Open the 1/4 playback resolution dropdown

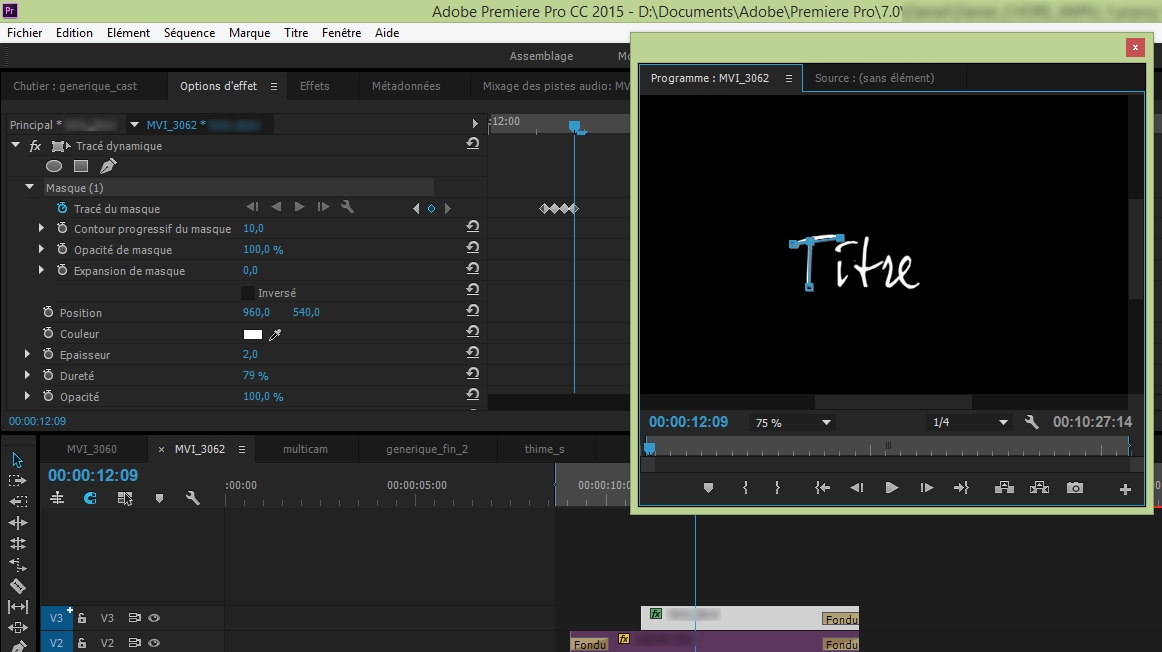tap(970, 422)
